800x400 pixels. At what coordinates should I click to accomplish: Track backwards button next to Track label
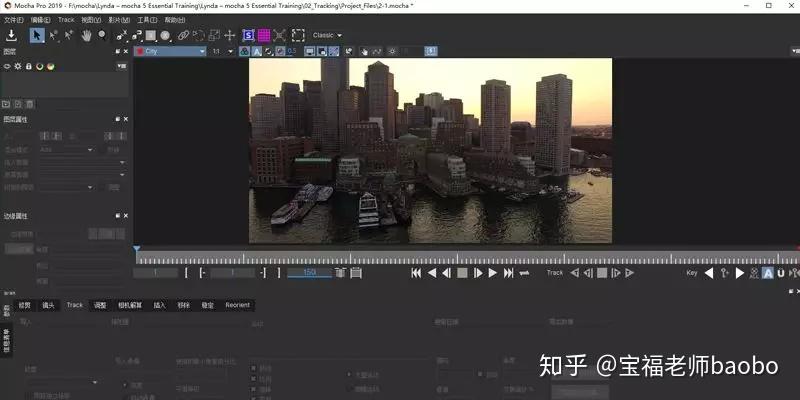point(574,273)
